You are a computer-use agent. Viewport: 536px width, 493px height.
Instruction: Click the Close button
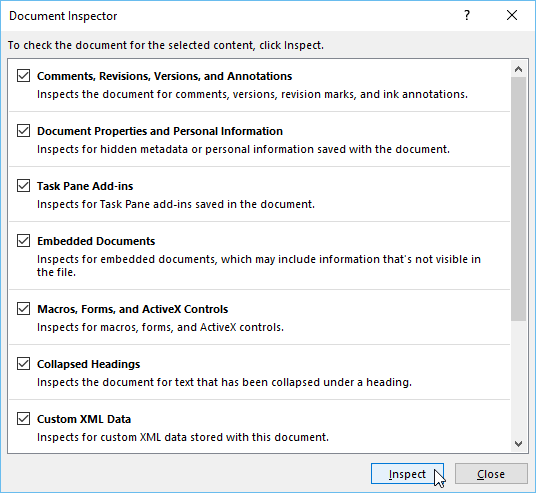click(491, 474)
